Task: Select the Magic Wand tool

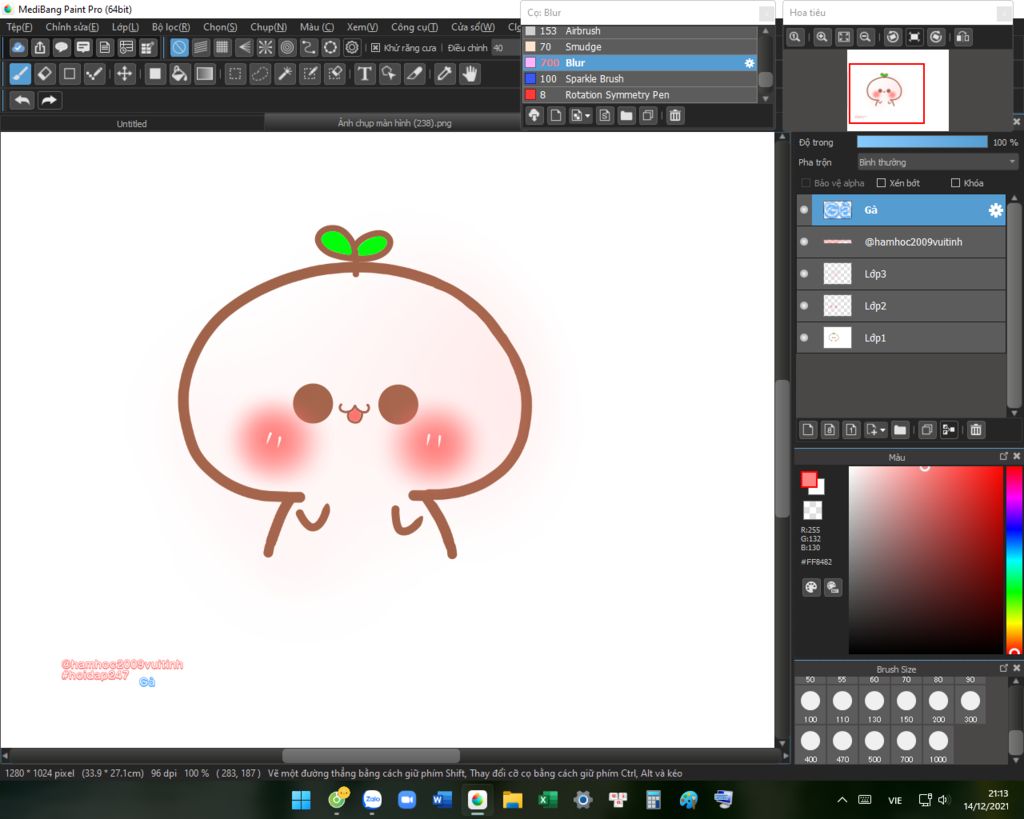Action: pos(285,74)
